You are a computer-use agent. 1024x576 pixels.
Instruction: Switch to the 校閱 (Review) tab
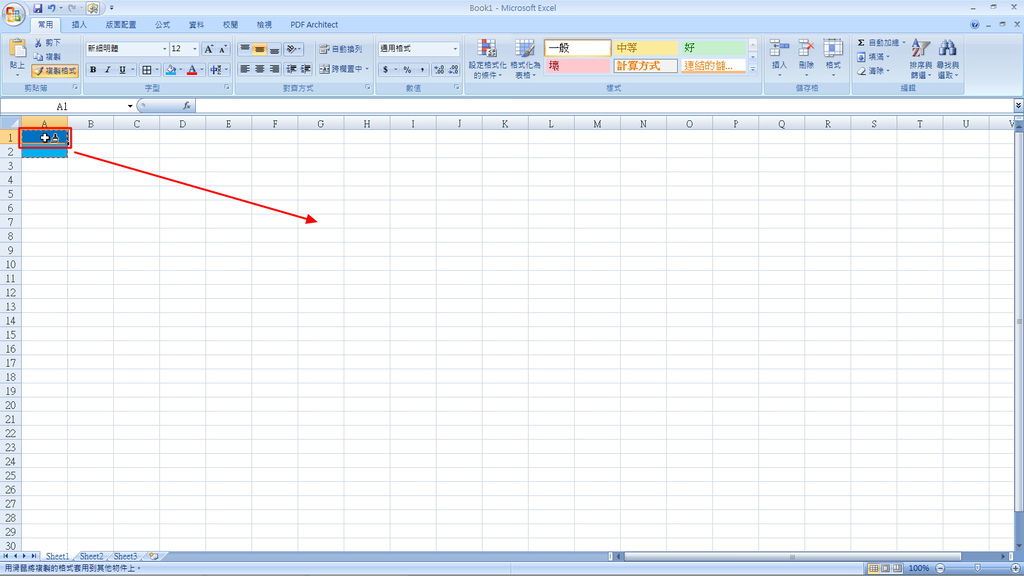click(x=231, y=25)
